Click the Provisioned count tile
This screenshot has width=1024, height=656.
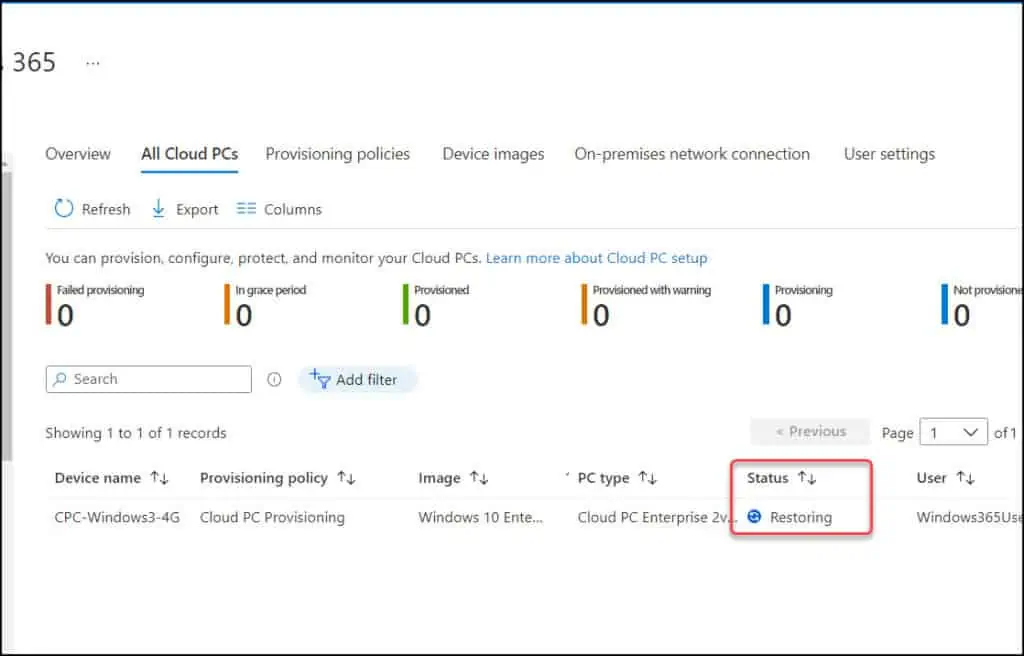[x=436, y=304]
